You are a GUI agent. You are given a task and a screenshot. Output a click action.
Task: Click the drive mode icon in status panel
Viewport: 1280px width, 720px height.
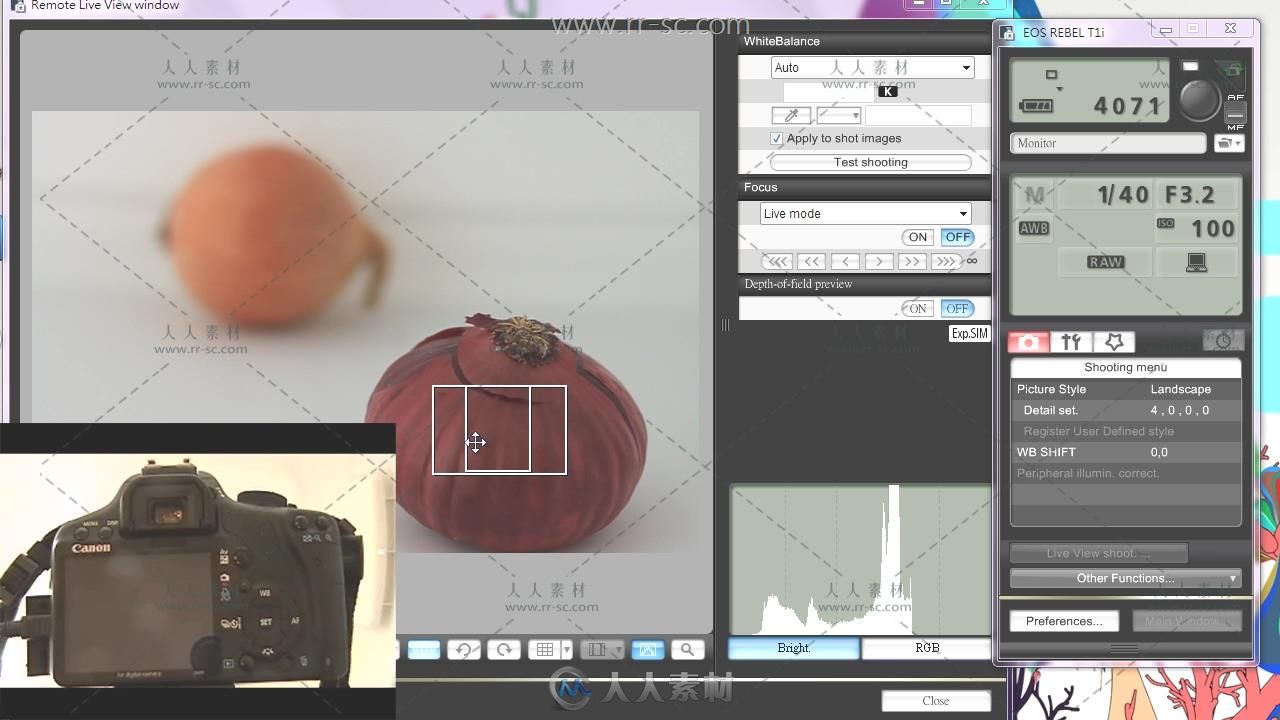pos(1051,75)
